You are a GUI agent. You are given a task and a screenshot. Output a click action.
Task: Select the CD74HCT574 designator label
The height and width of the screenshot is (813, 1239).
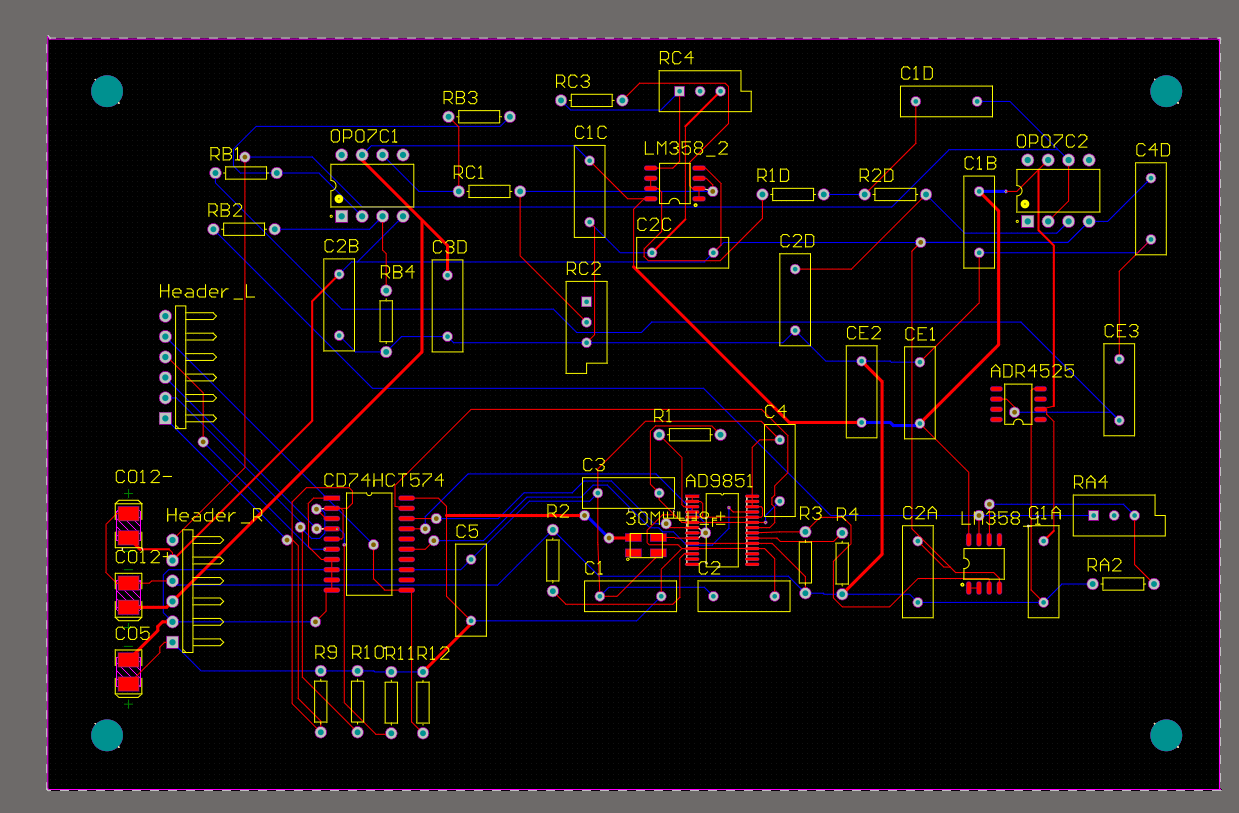383,480
